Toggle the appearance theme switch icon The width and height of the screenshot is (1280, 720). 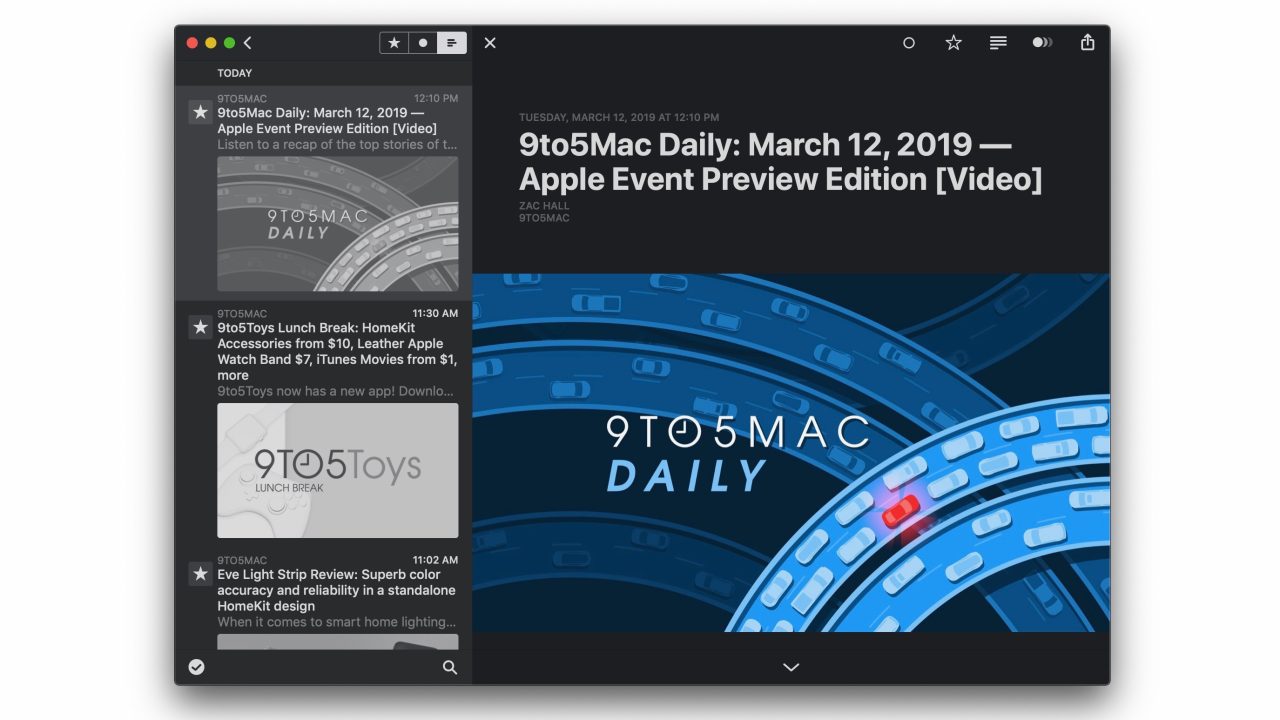point(1042,43)
